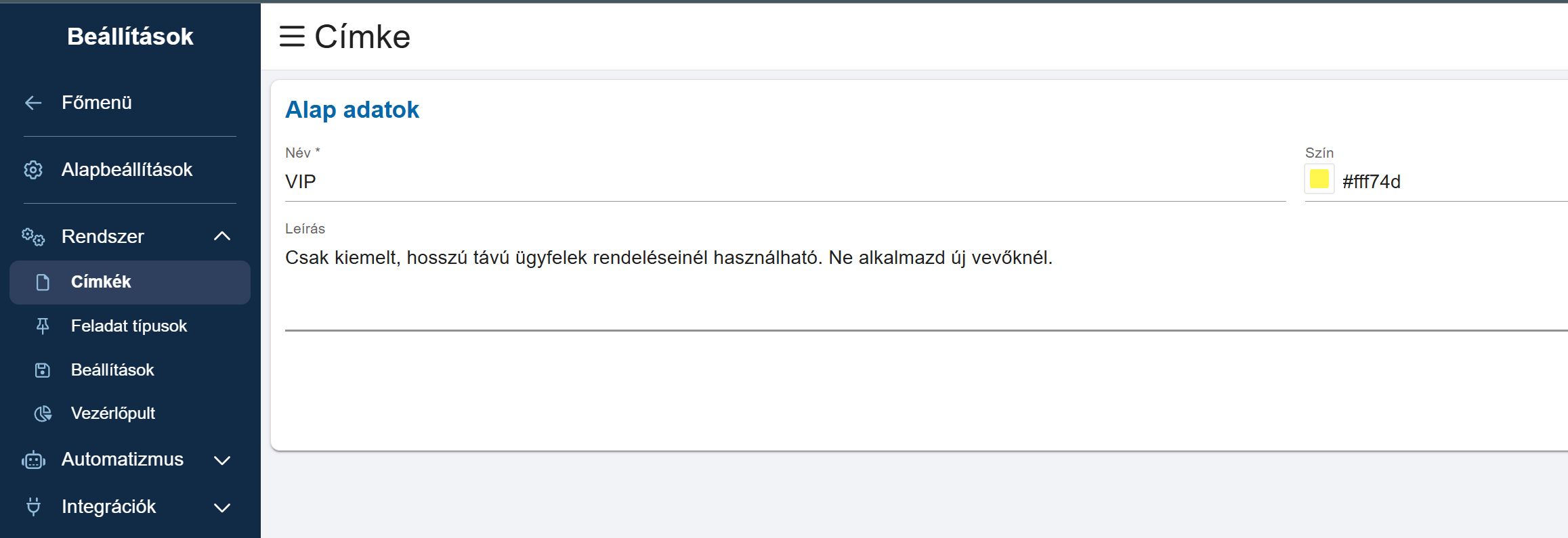Open Alapbeállítások settings page

click(x=130, y=170)
